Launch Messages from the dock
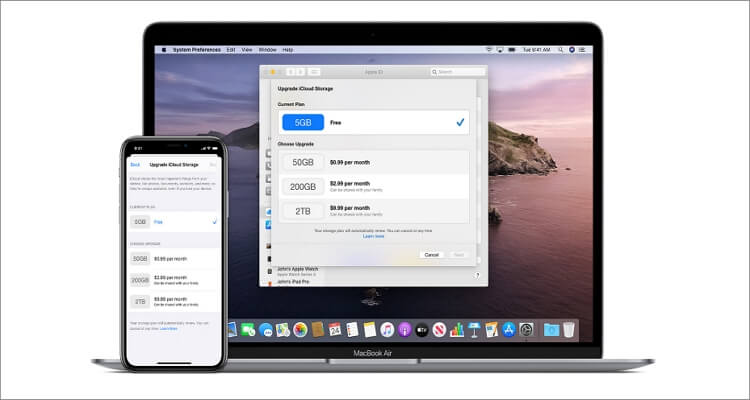The height and width of the screenshot is (400, 750). [x=265, y=330]
